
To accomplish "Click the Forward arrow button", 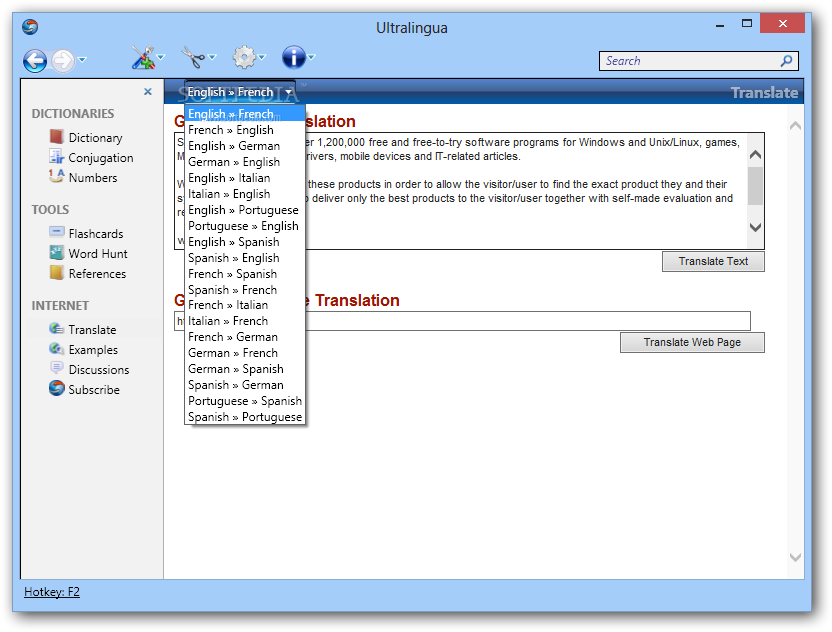I will tap(63, 60).
